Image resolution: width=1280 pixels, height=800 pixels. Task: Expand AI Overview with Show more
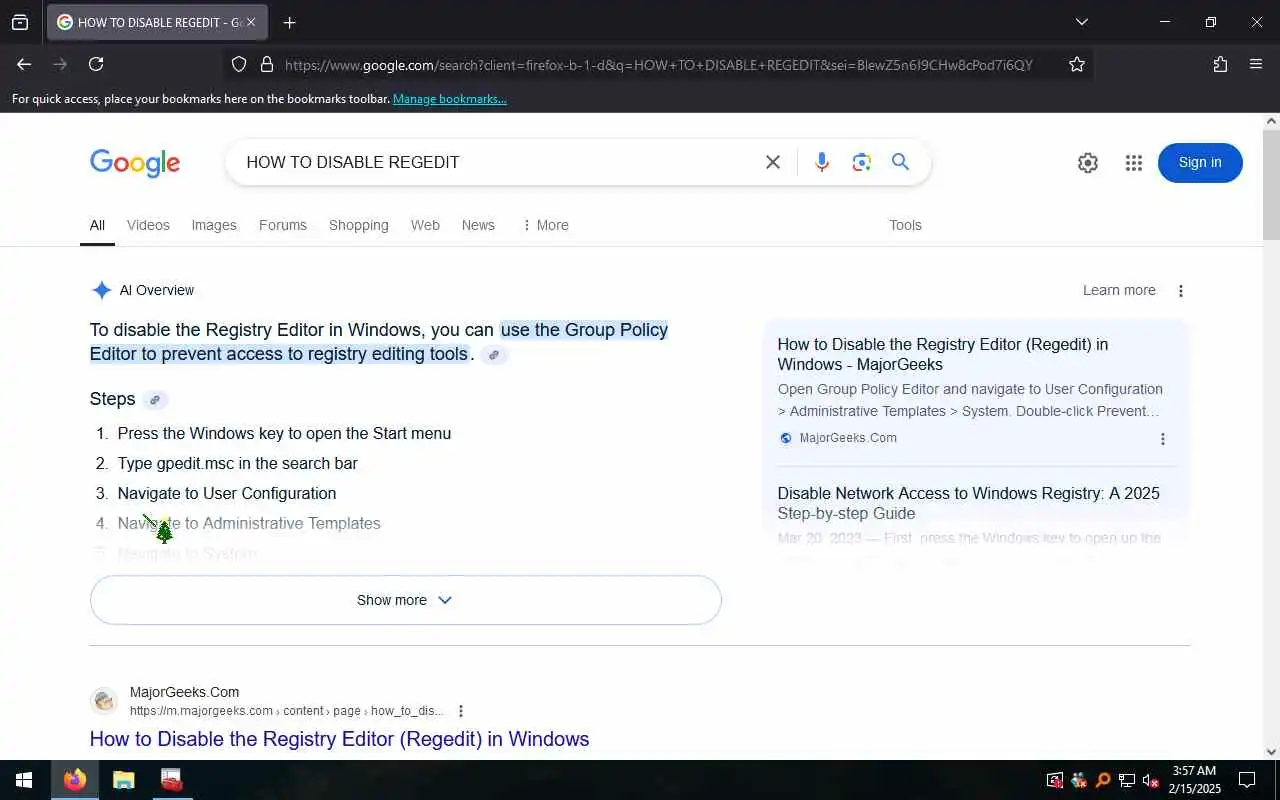tap(405, 600)
